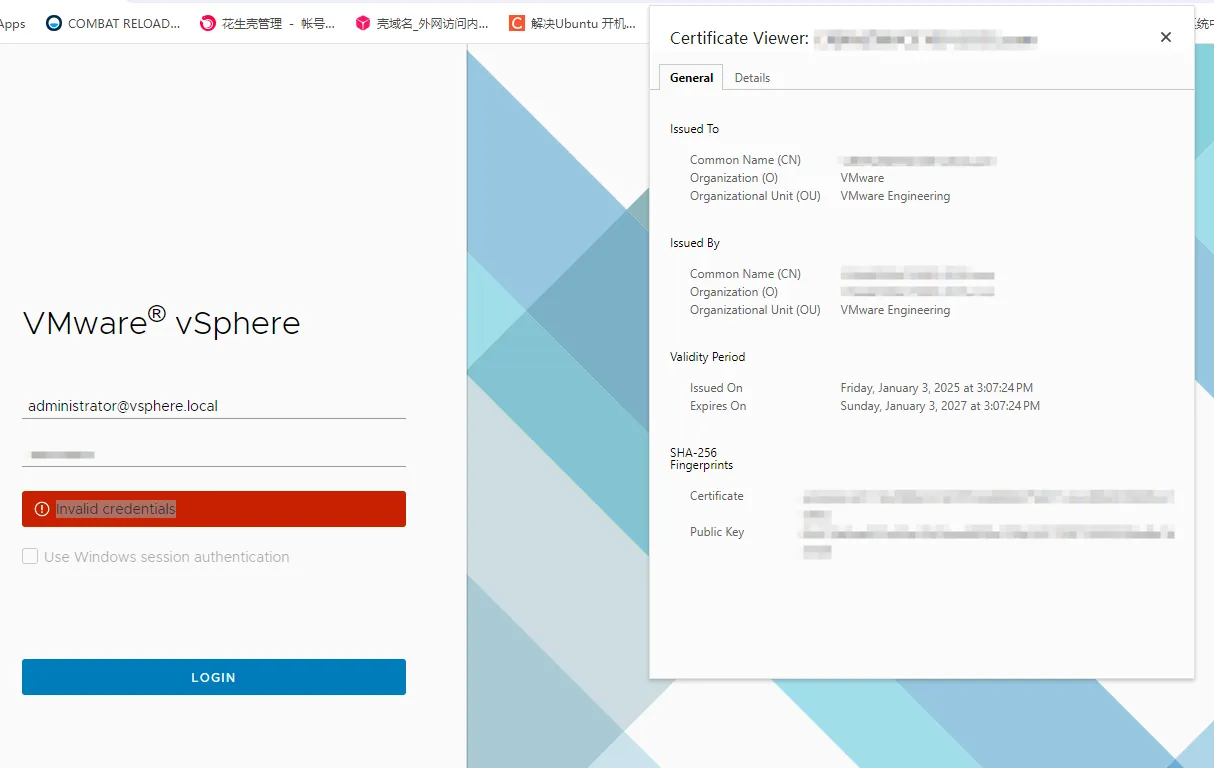Viewport: 1214px width, 768px height.
Task: Click the Expires On label
Action: (718, 406)
